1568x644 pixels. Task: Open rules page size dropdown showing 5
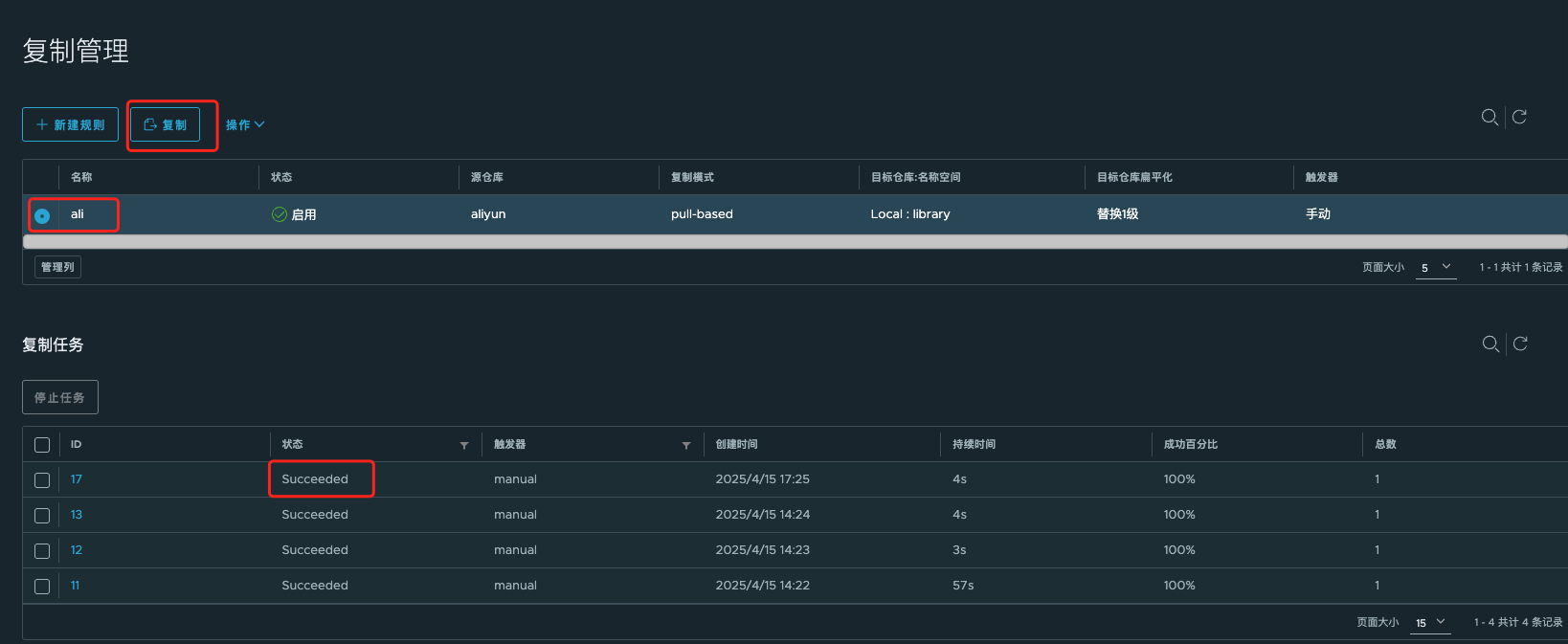[1436, 267]
